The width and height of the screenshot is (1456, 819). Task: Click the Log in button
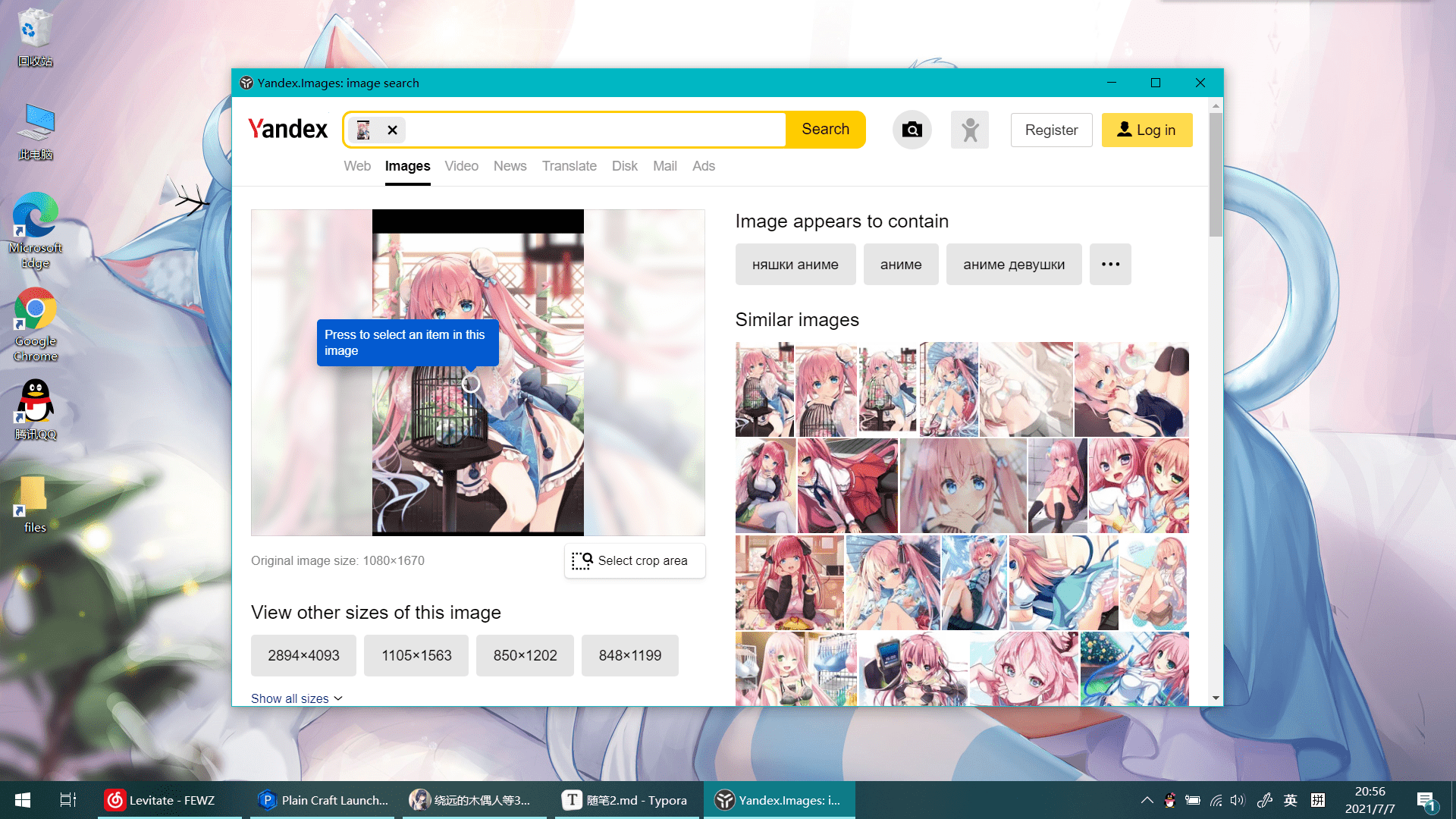click(x=1146, y=130)
